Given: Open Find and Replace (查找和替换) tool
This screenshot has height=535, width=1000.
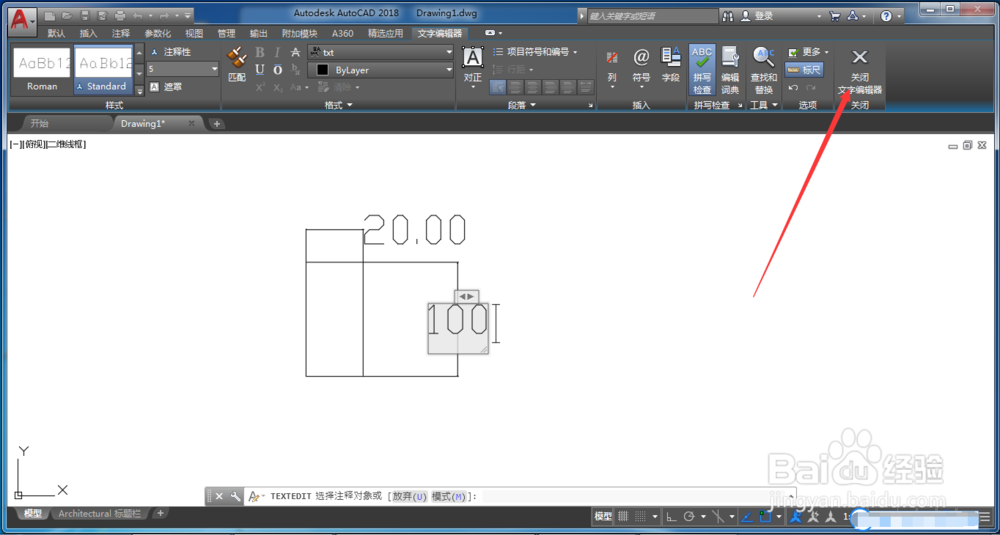Looking at the screenshot, I should 764,70.
